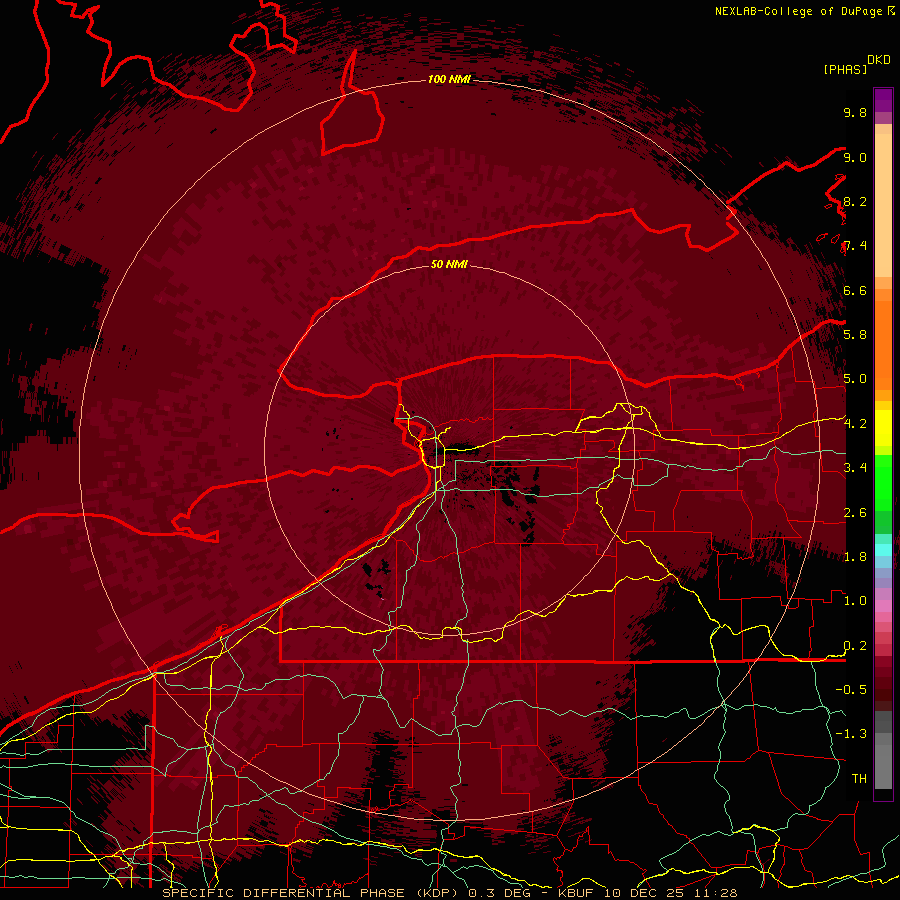
Task: Click the registered-mark symbol after DuPage
Action: (891, 10)
